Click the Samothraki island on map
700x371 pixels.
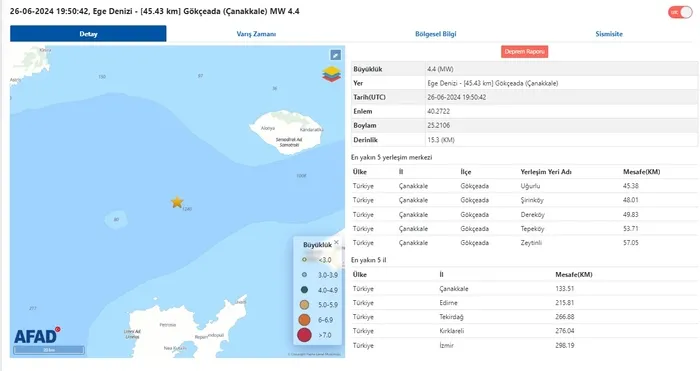point(286,133)
